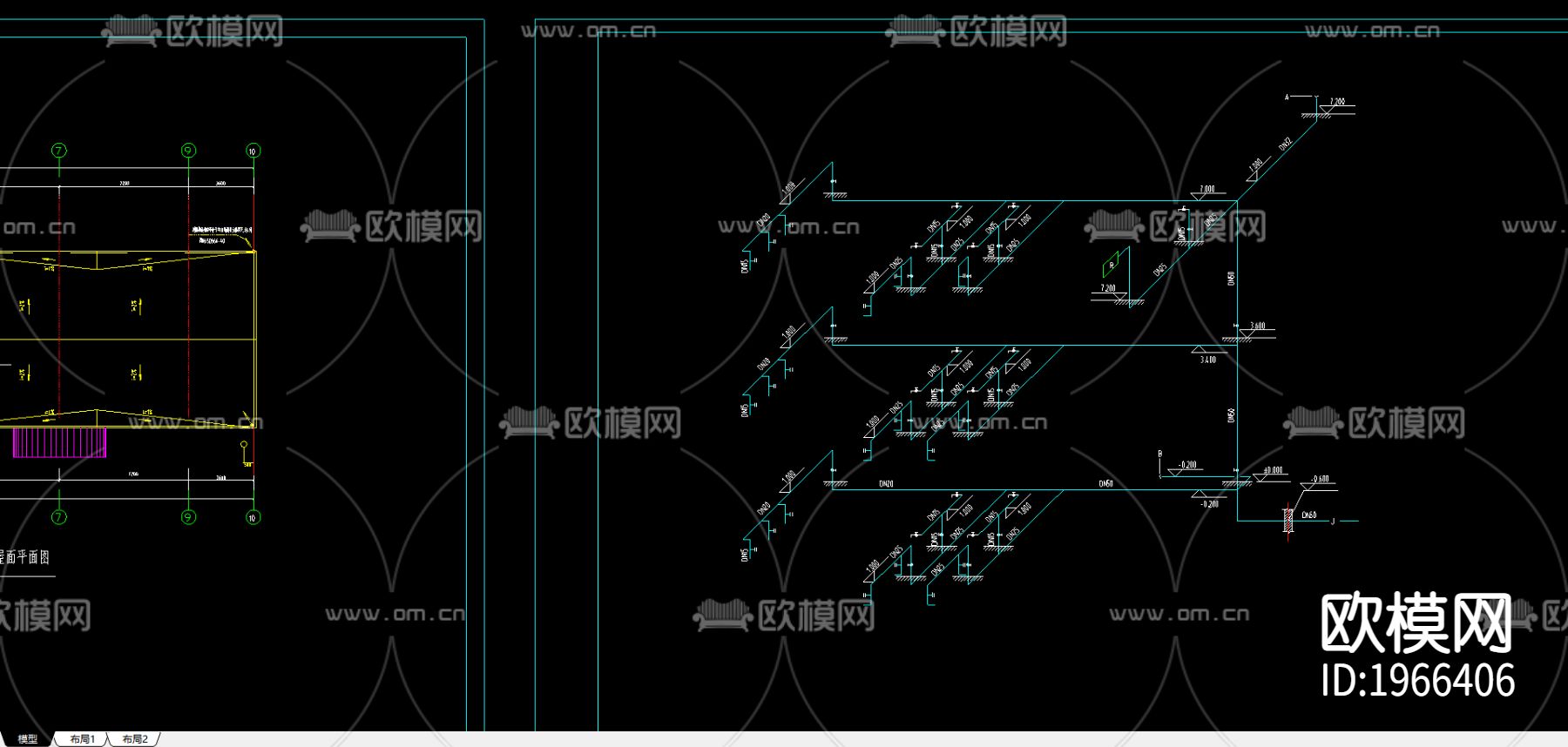Select the top grid axis bubble 9
The width and height of the screenshot is (1568, 747).
coord(188,151)
